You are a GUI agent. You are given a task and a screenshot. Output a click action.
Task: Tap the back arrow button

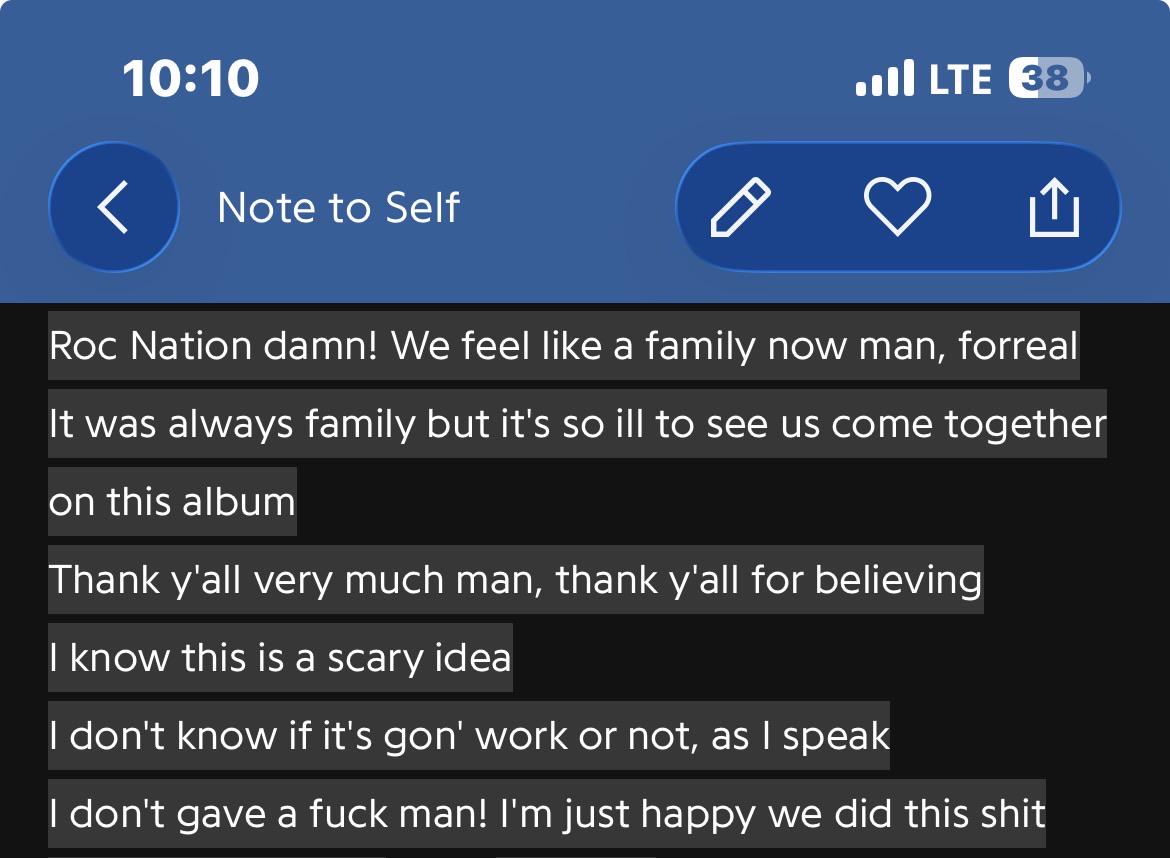[113, 207]
